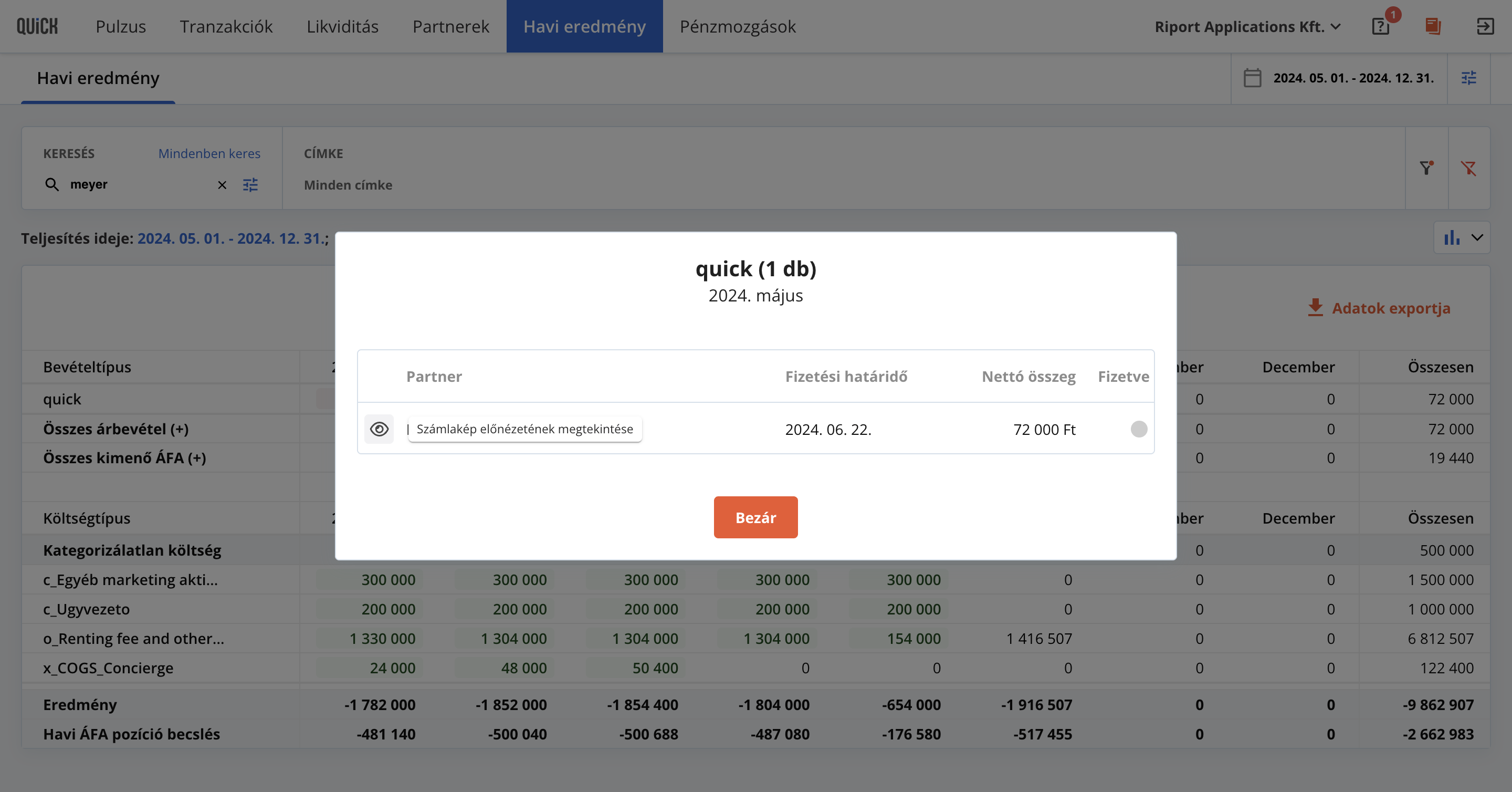
Task: Click the 50 400 COGS Concierge cell
Action: click(x=655, y=668)
